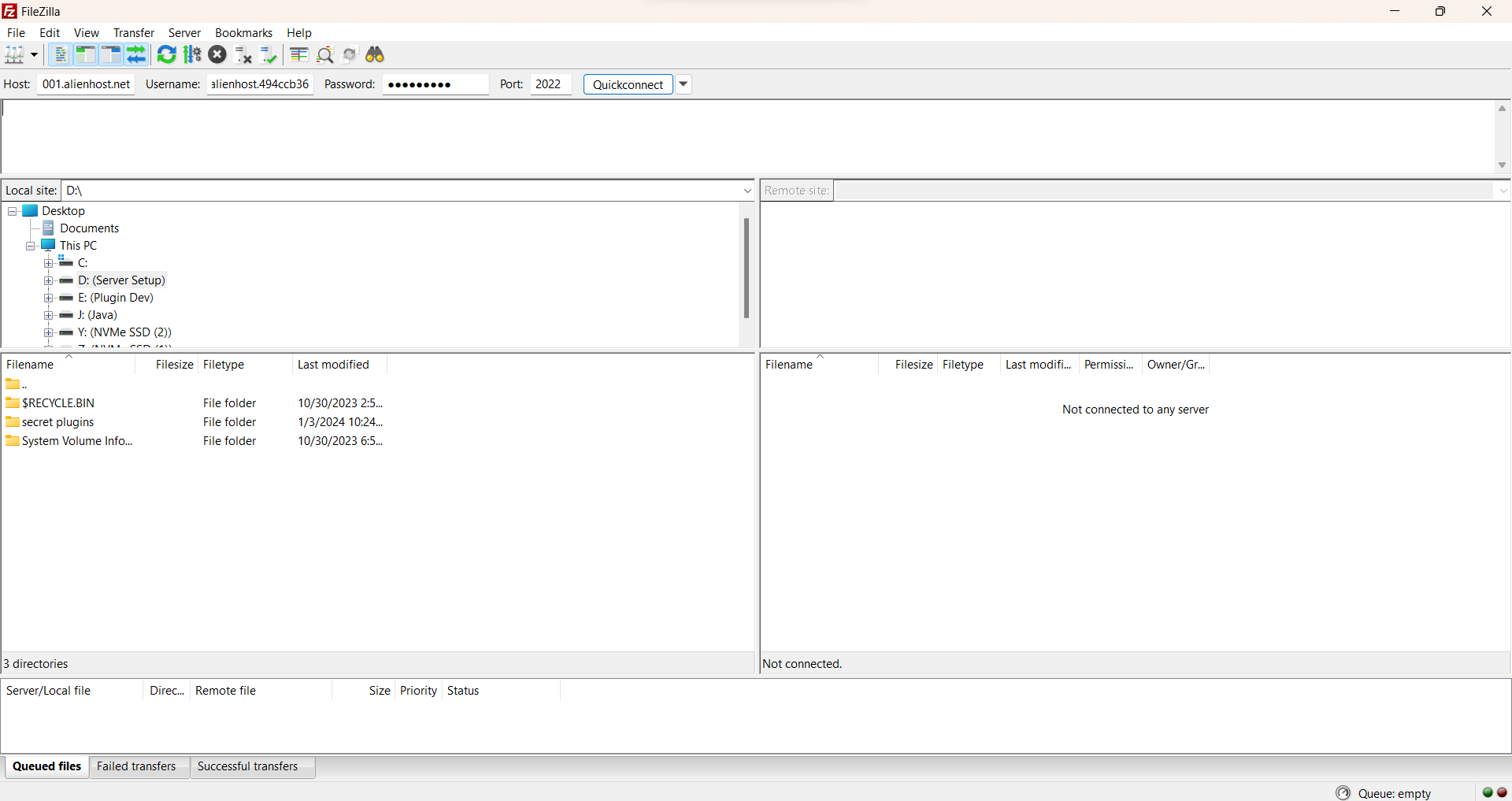Click the red activity indicator light
Viewport: 1512px width, 801px height.
pyautogui.click(x=1502, y=792)
